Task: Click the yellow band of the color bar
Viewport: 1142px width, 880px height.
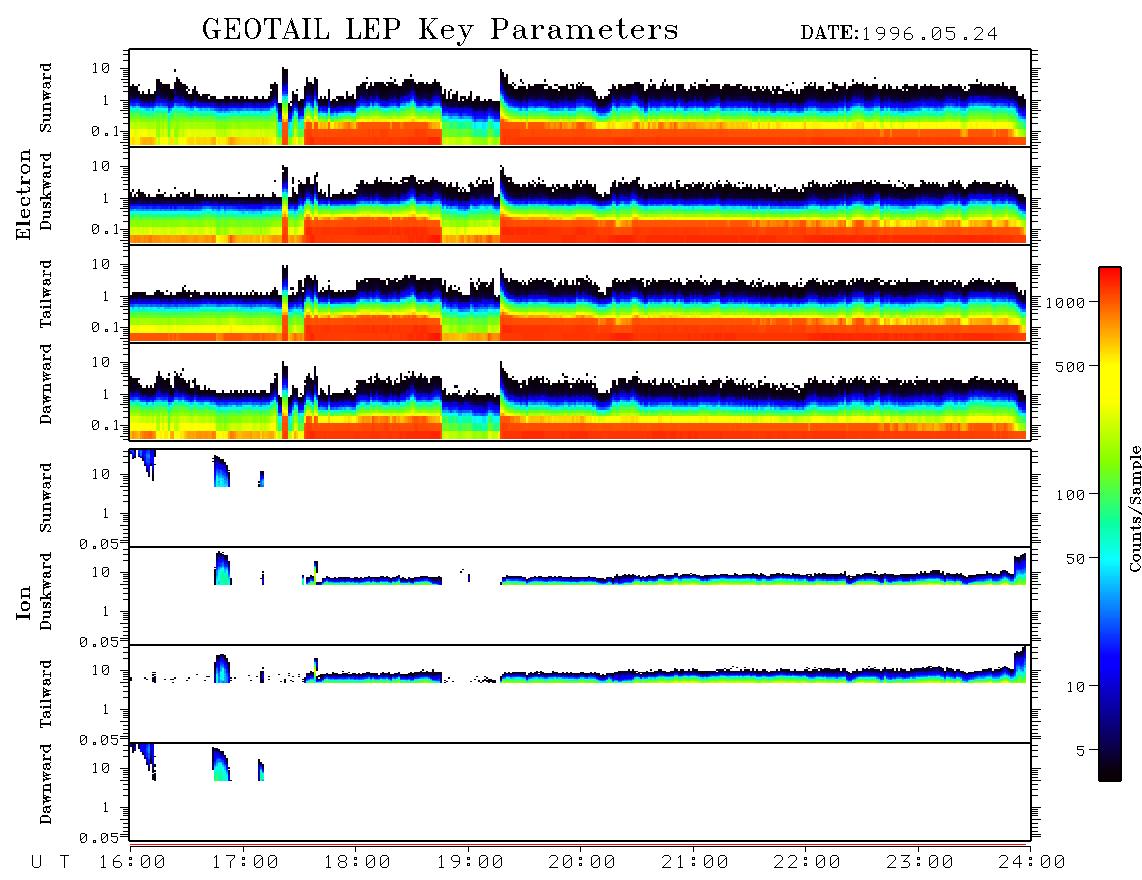Action: coord(1110,379)
